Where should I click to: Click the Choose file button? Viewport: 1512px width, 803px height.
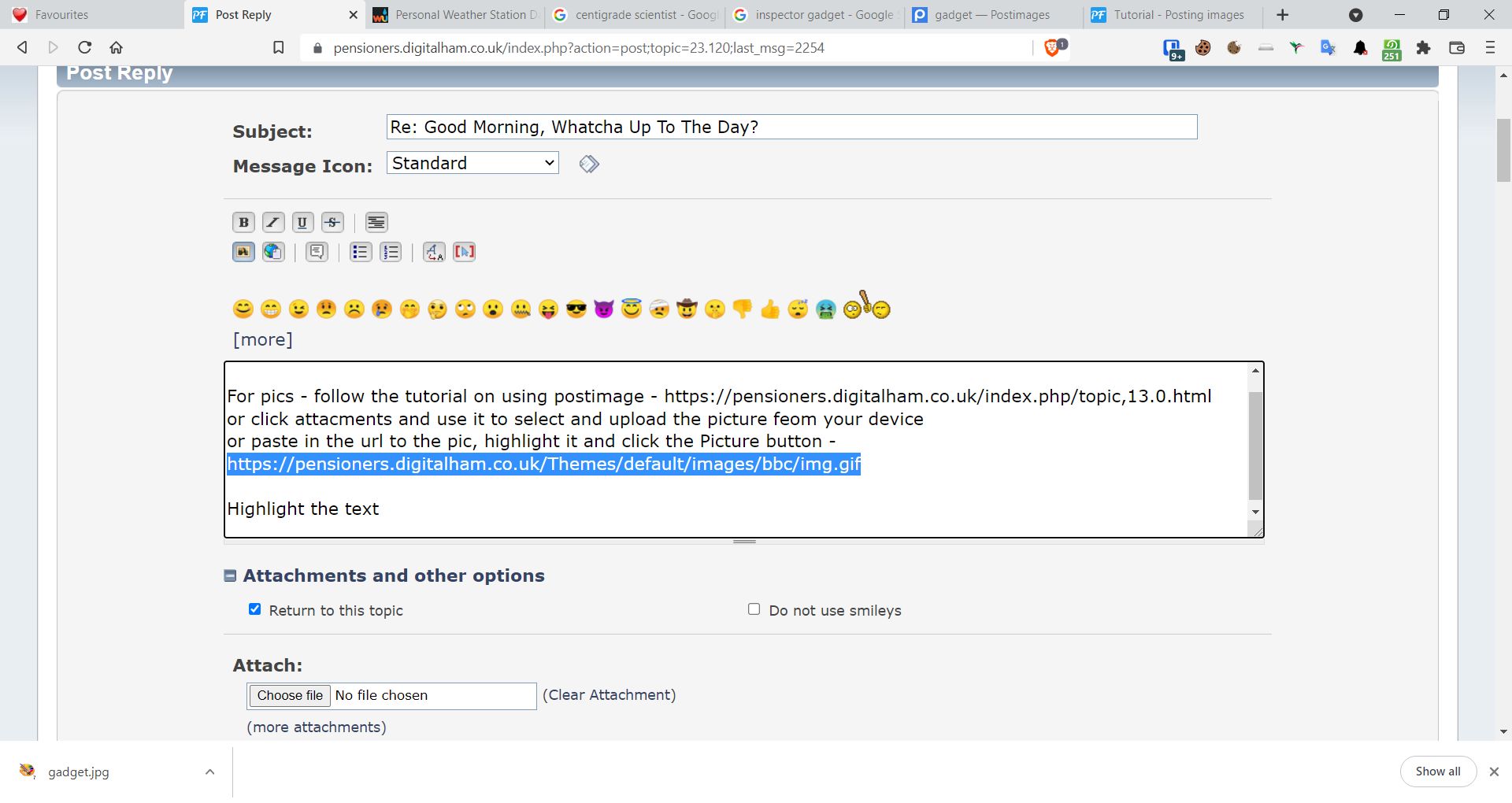pos(290,696)
